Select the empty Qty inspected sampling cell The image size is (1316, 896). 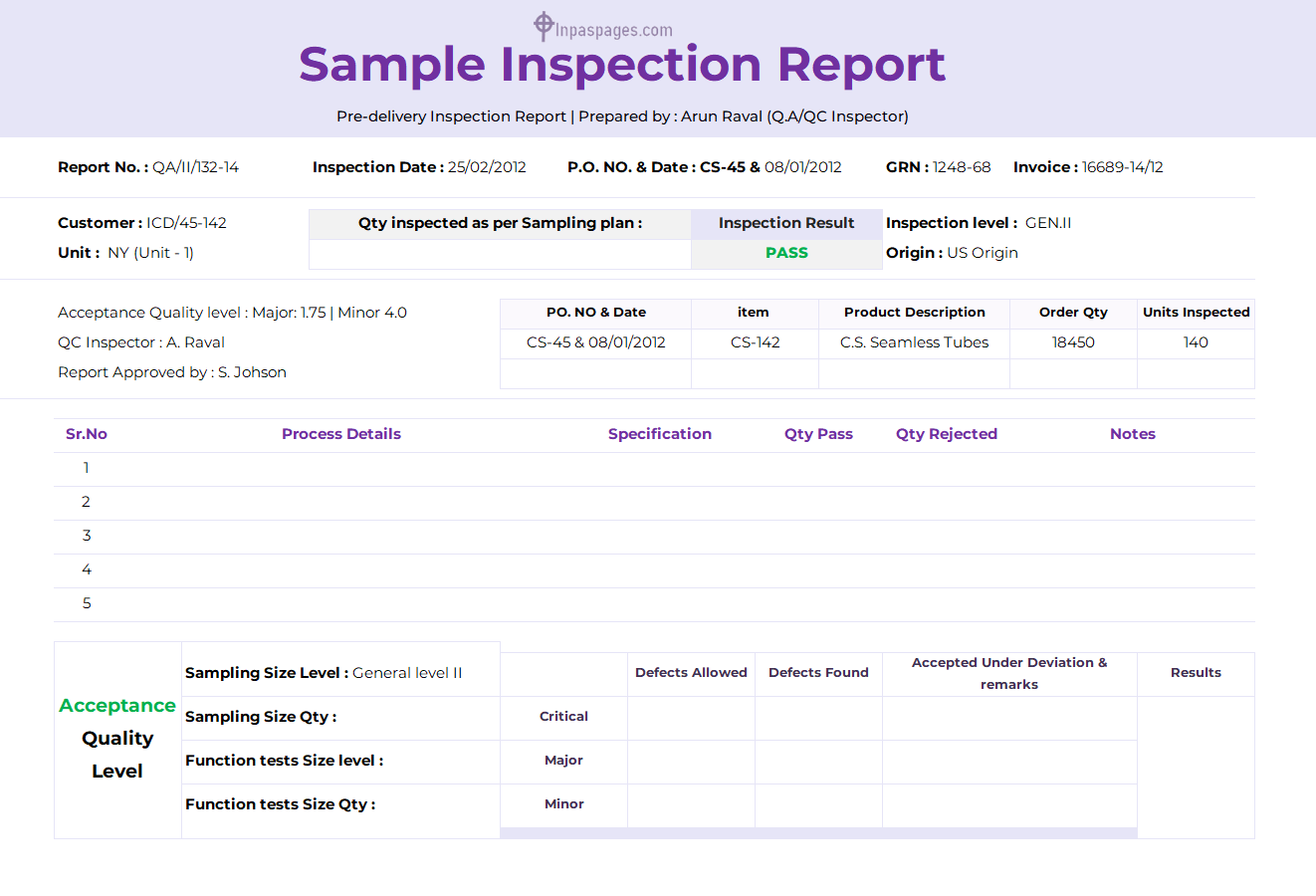pyautogui.click(x=499, y=254)
